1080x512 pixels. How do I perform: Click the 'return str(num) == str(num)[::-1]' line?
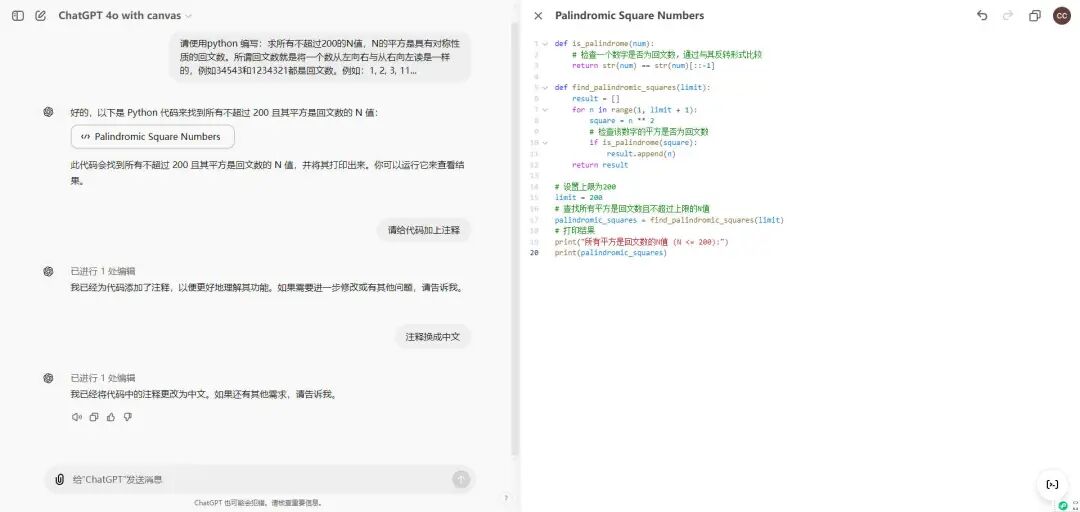tap(643, 65)
